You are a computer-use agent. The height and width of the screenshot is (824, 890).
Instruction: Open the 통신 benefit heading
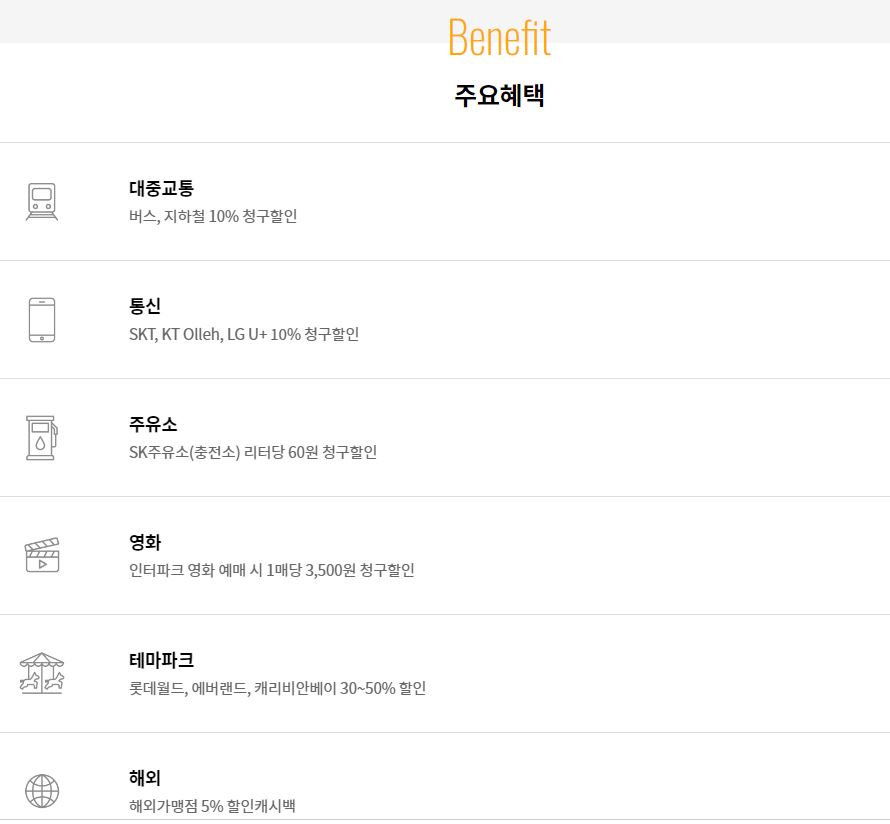(x=145, y=306)
